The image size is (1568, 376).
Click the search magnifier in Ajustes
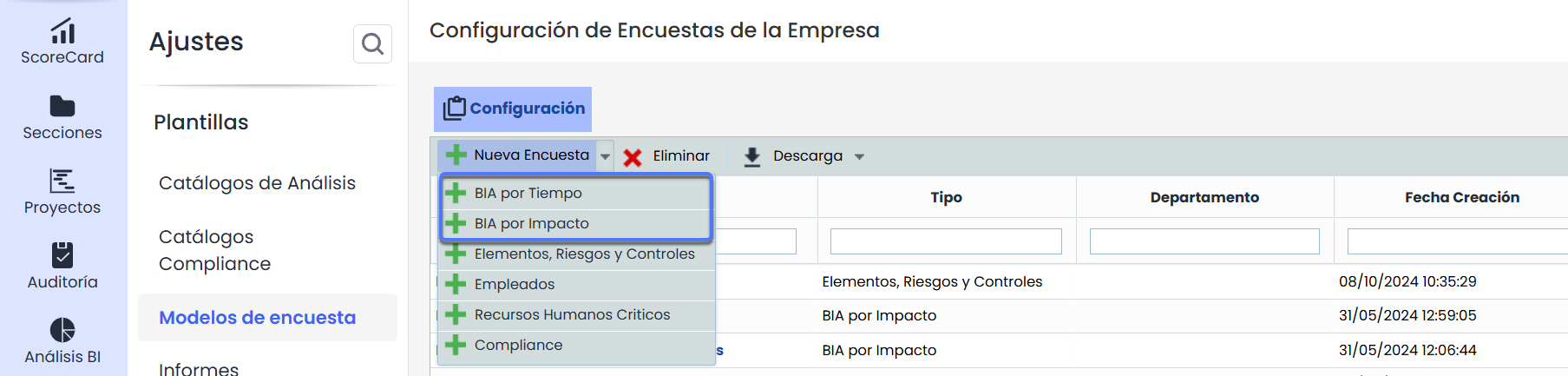pos(372,43)
